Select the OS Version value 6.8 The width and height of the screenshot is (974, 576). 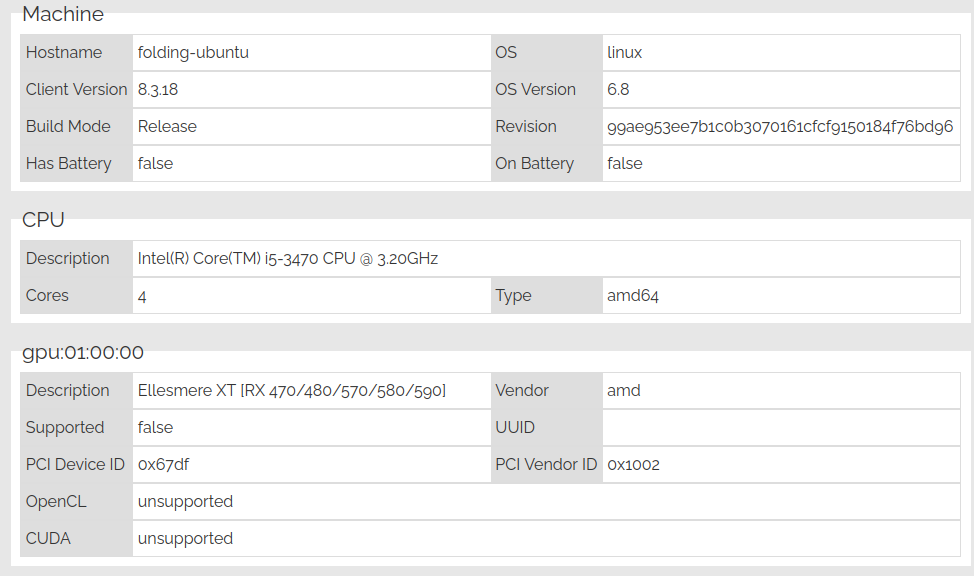tap(618, 89)
